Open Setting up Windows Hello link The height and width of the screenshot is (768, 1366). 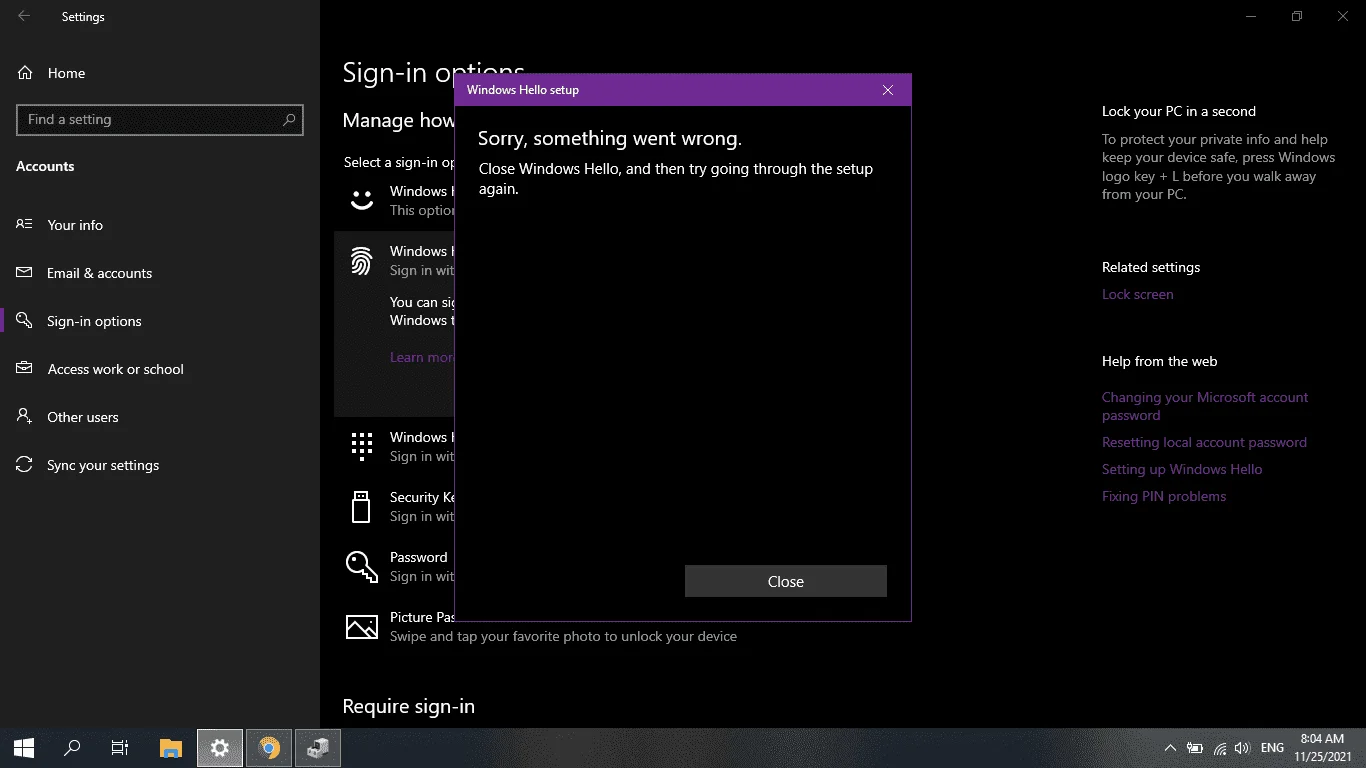pyautogui.click(x=1182, y=469)
